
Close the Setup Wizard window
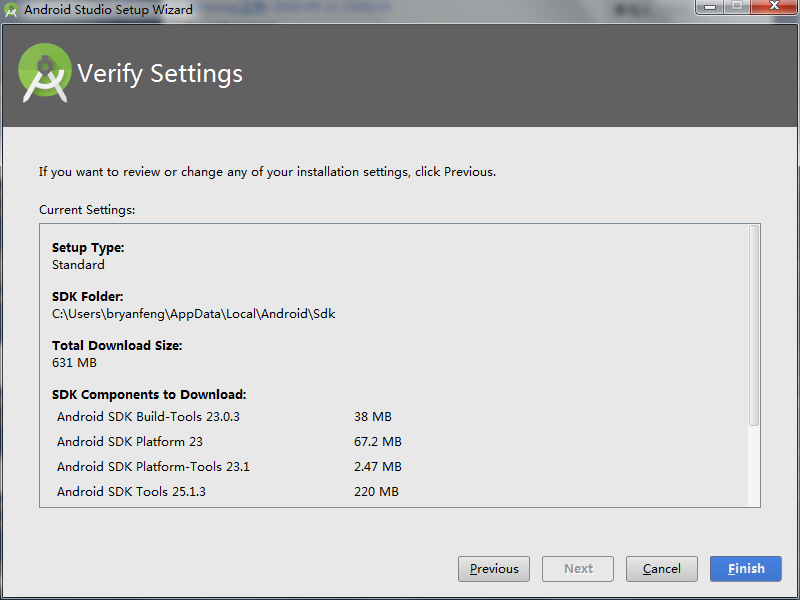pyautogui.click(x=774, y=7)
